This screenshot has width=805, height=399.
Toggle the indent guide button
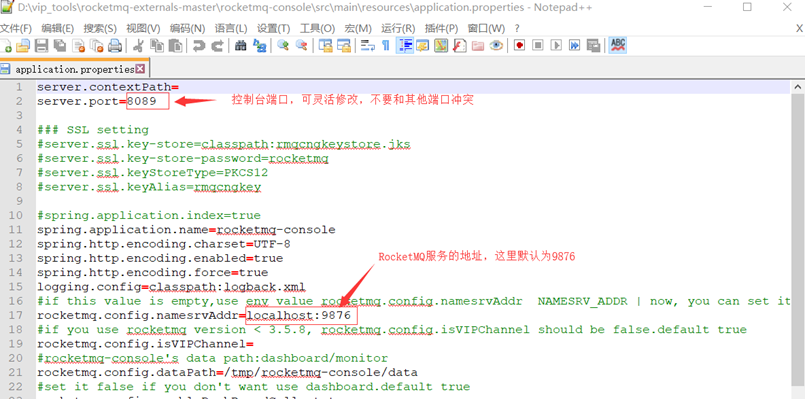[406, 46]
